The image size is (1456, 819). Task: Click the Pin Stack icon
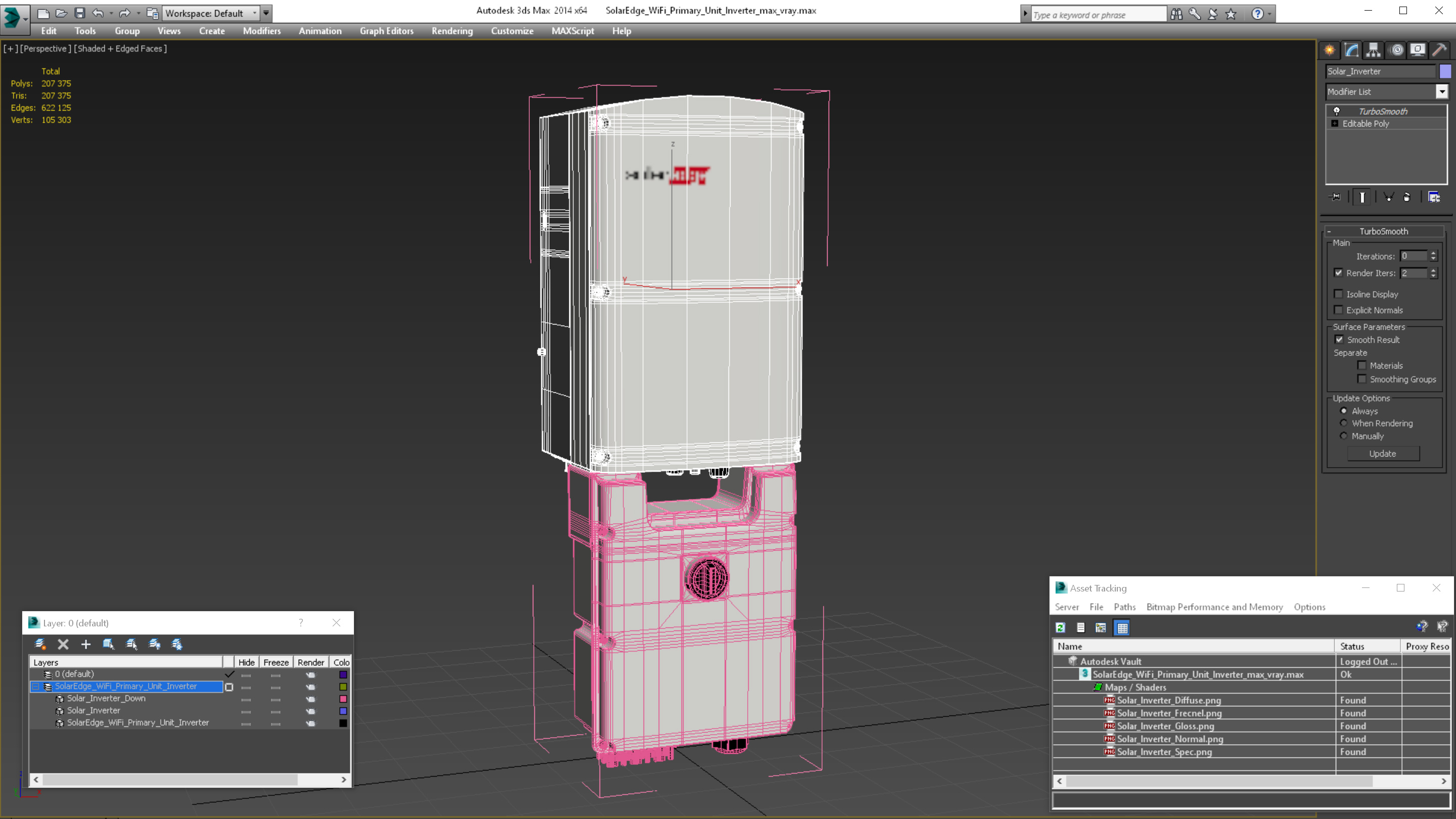(1335, 197)
